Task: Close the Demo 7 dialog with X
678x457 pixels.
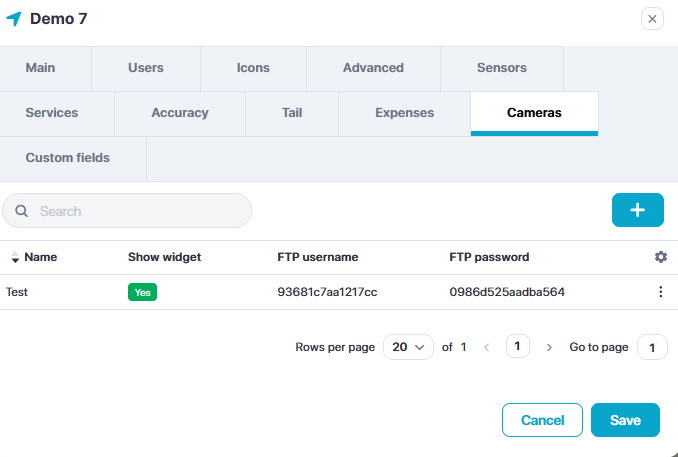Action: pos(652,19)
